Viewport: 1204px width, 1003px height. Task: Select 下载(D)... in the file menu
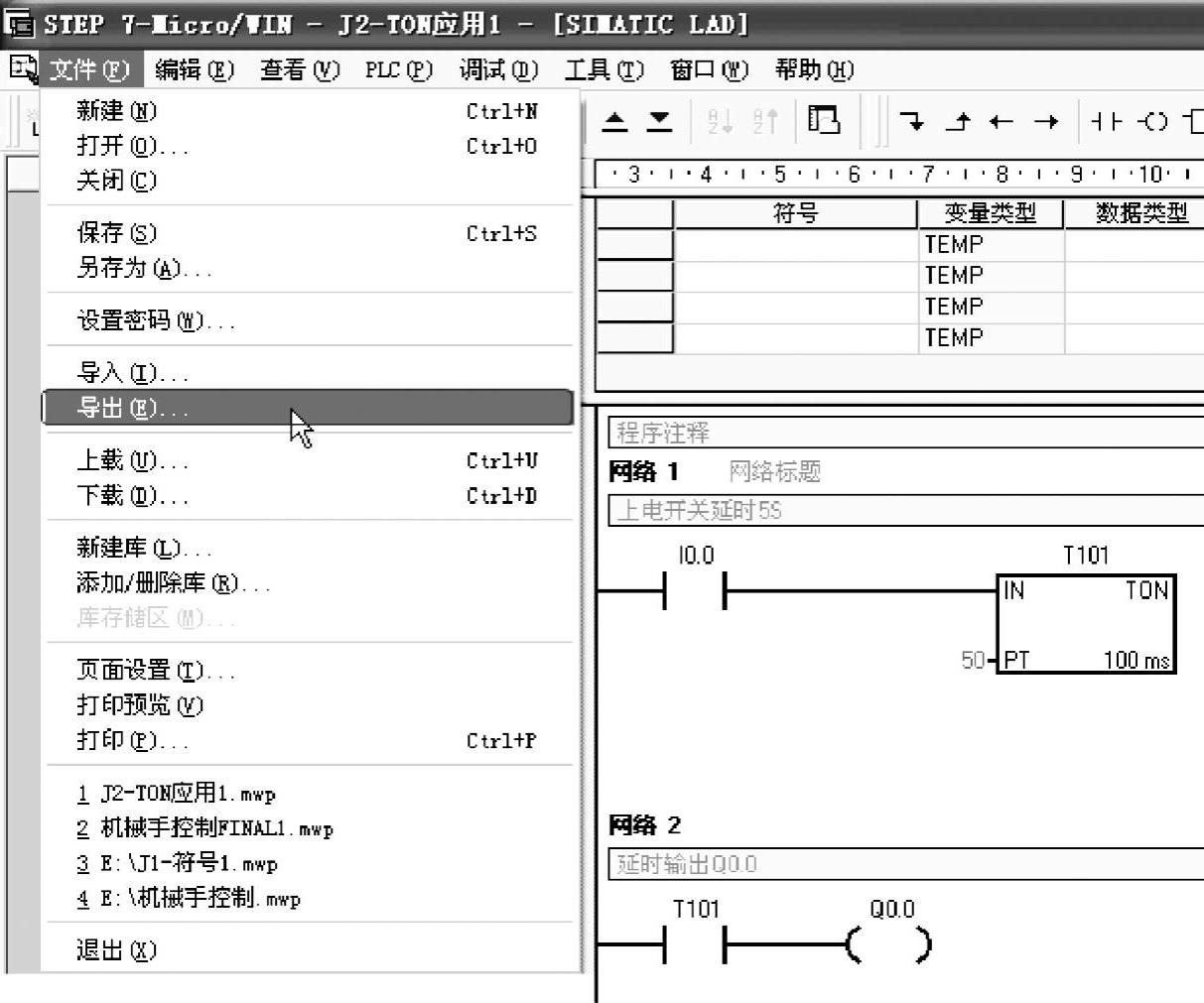(309, 495)
